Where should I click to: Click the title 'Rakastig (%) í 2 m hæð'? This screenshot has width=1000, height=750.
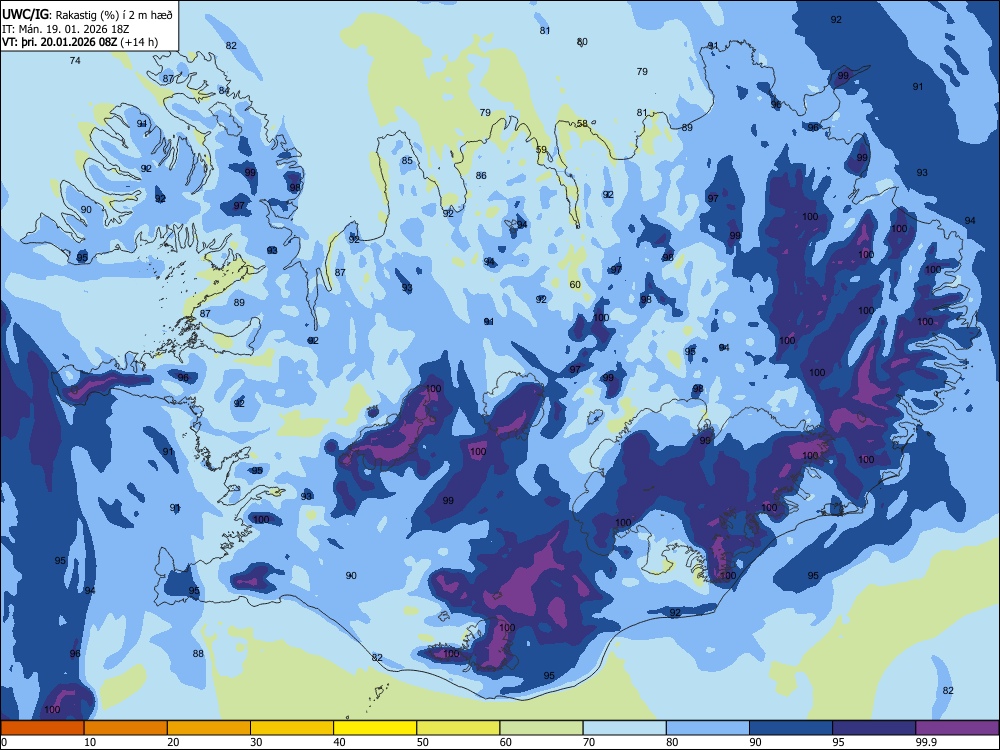click(x=114, y=15)
